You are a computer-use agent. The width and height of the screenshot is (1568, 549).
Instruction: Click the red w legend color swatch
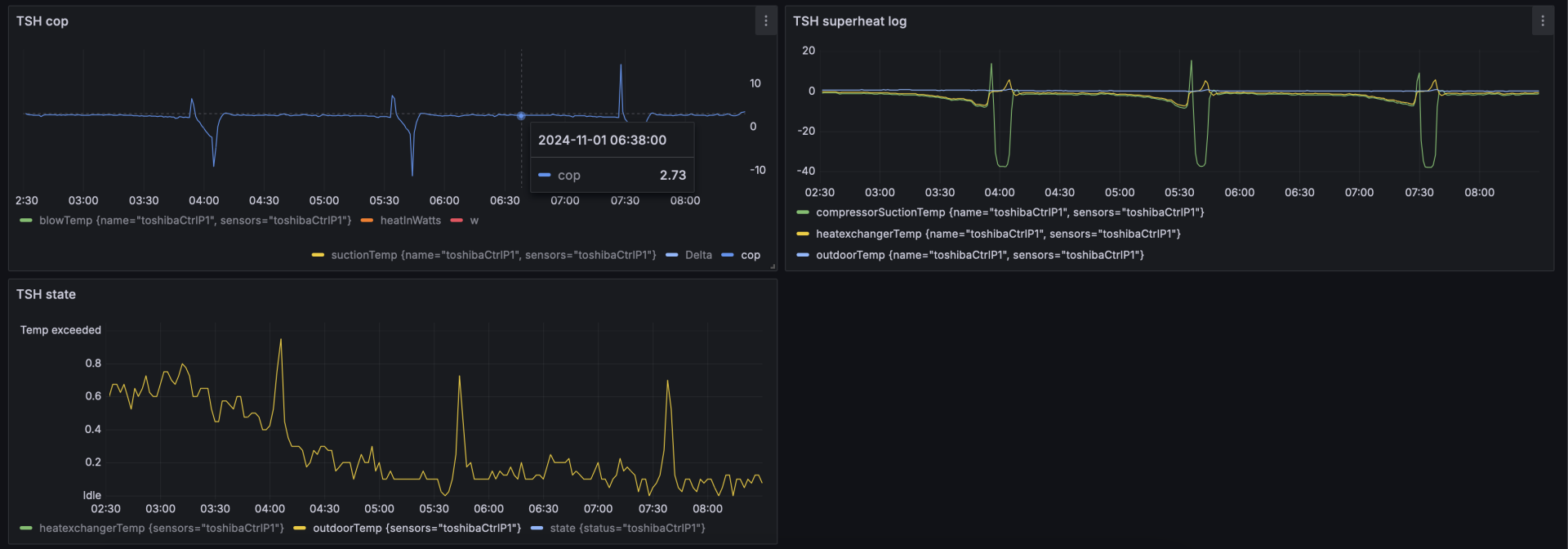pos(457,221)
